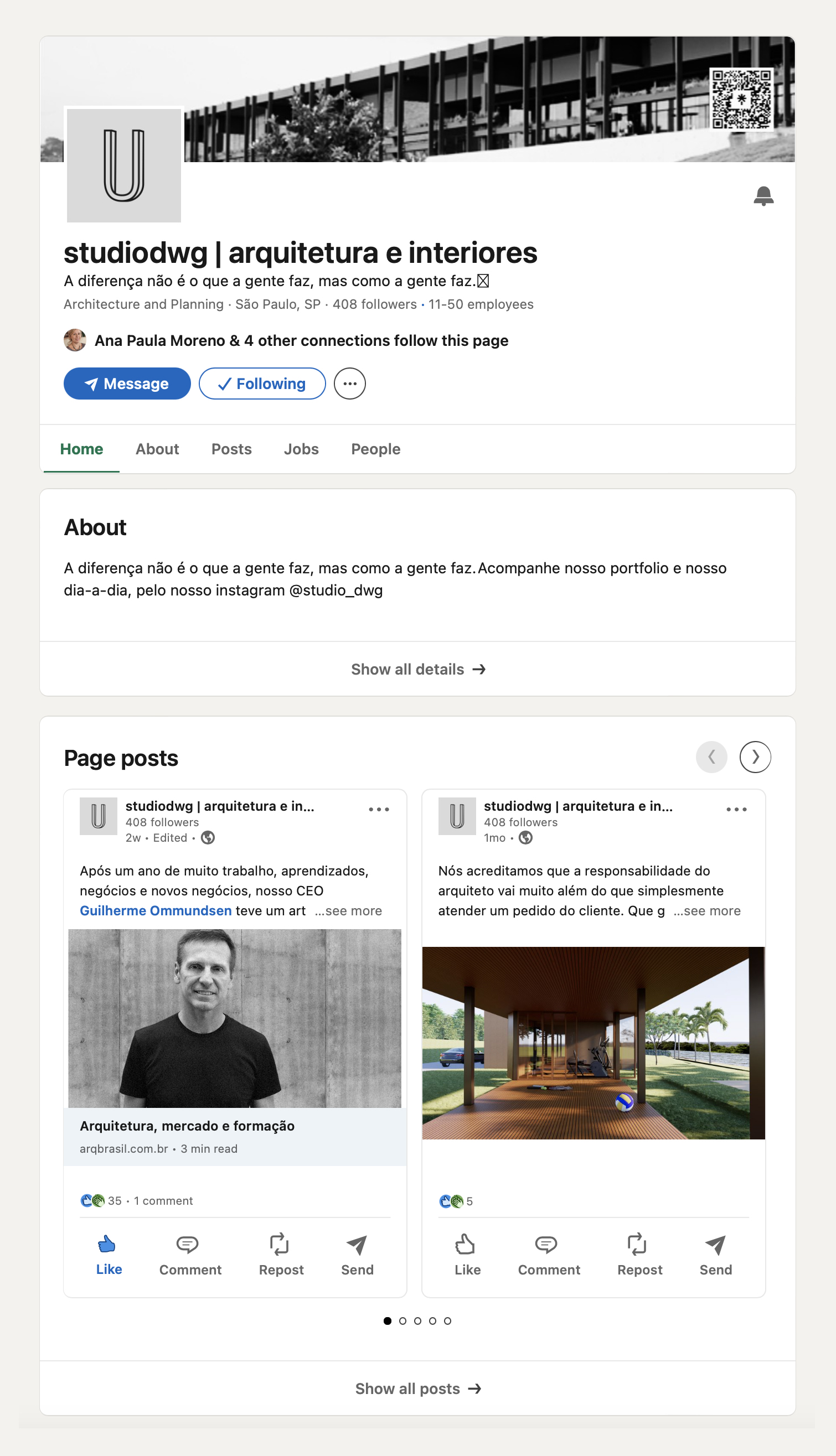Open Guilherme Ommundsen's profile link
The image size is (836, 1456).
156,911
